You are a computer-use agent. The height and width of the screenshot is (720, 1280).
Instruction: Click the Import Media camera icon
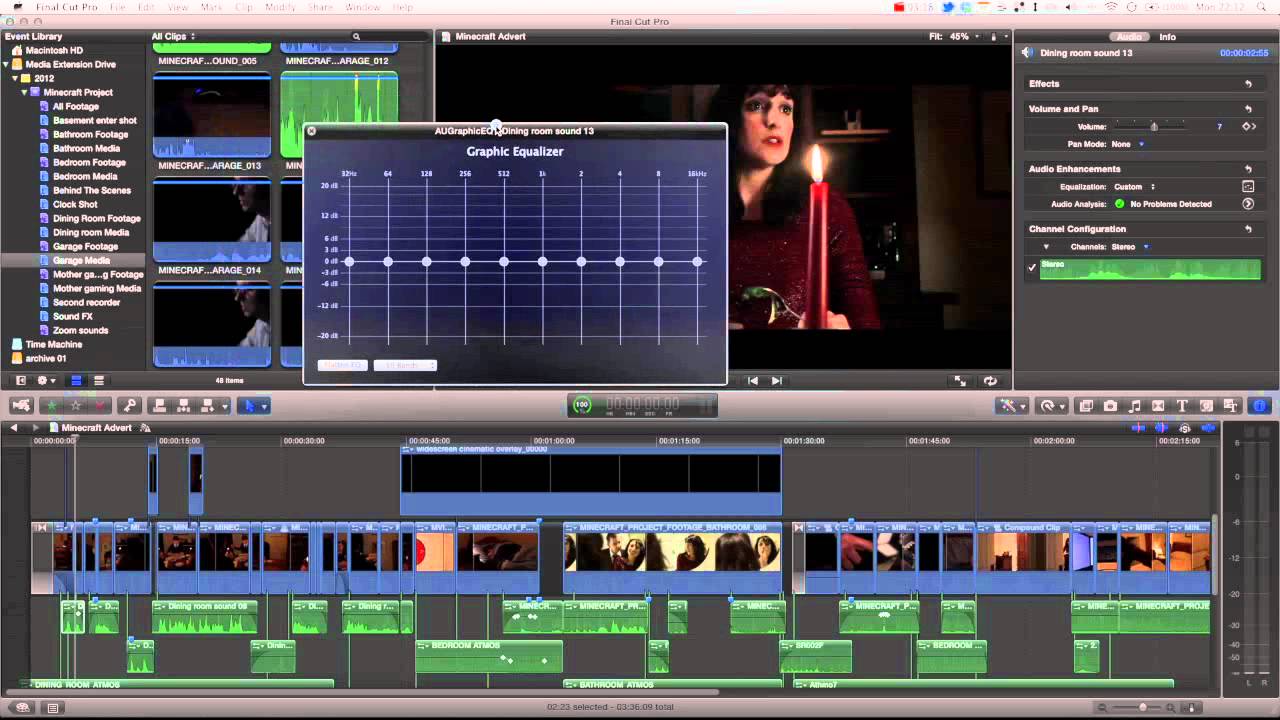(x=21, y=405)
